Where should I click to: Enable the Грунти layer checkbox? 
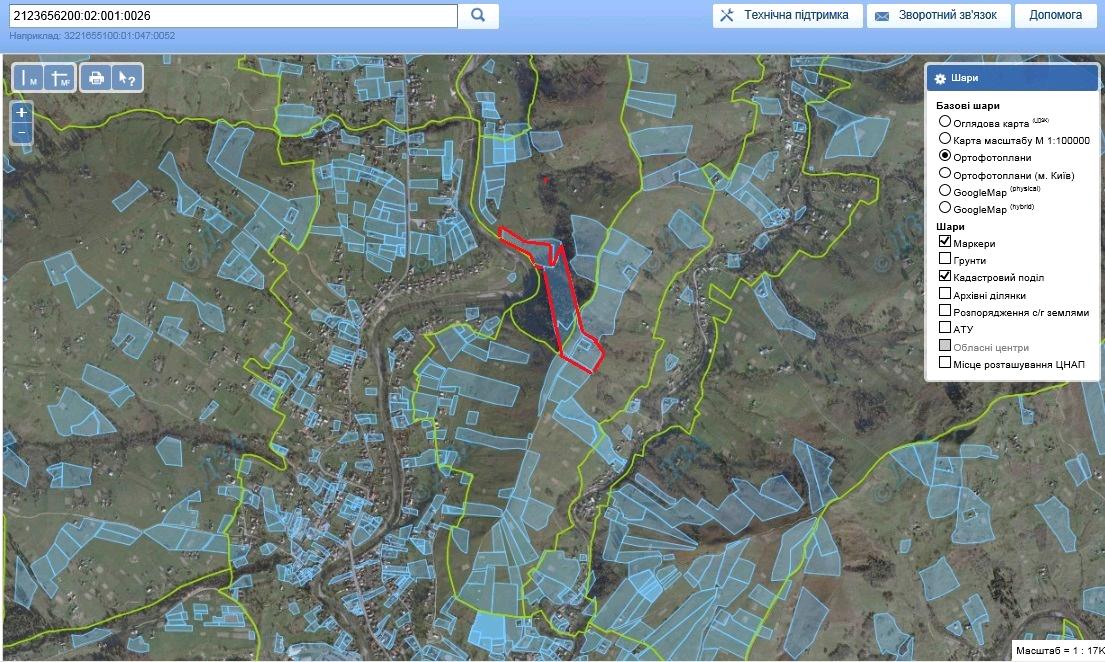[x=945, y=259]
